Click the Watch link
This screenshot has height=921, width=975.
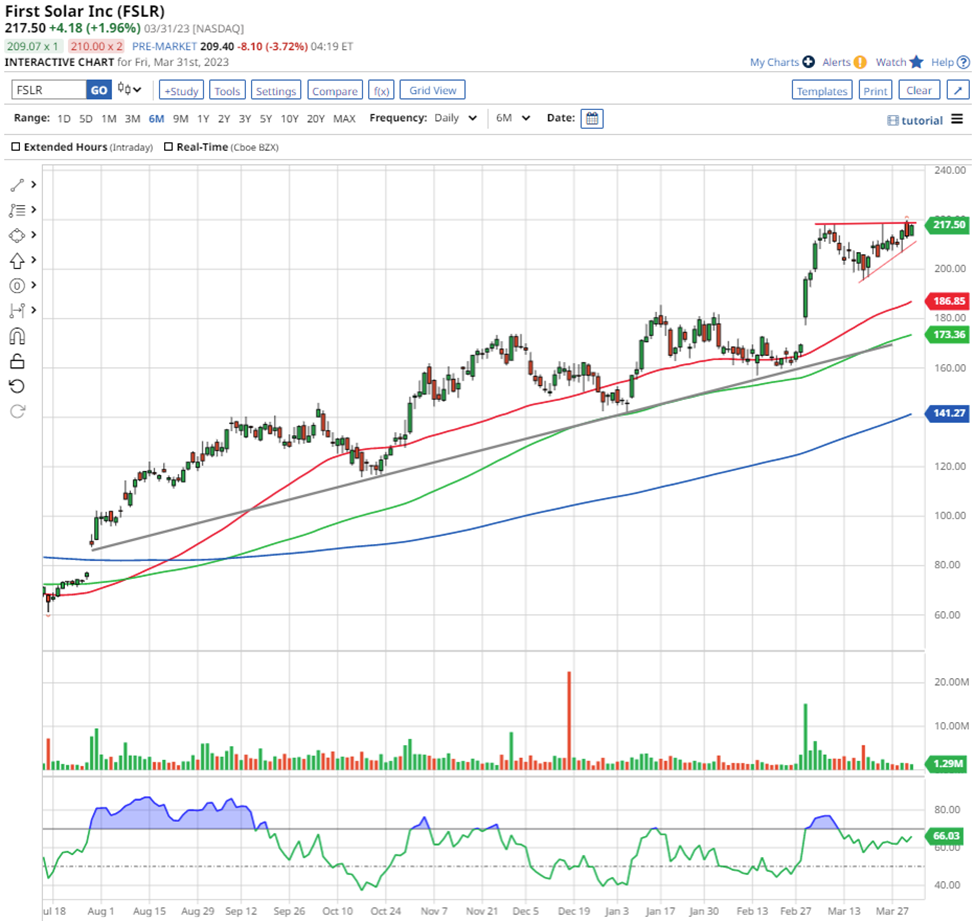pos(891,62)
